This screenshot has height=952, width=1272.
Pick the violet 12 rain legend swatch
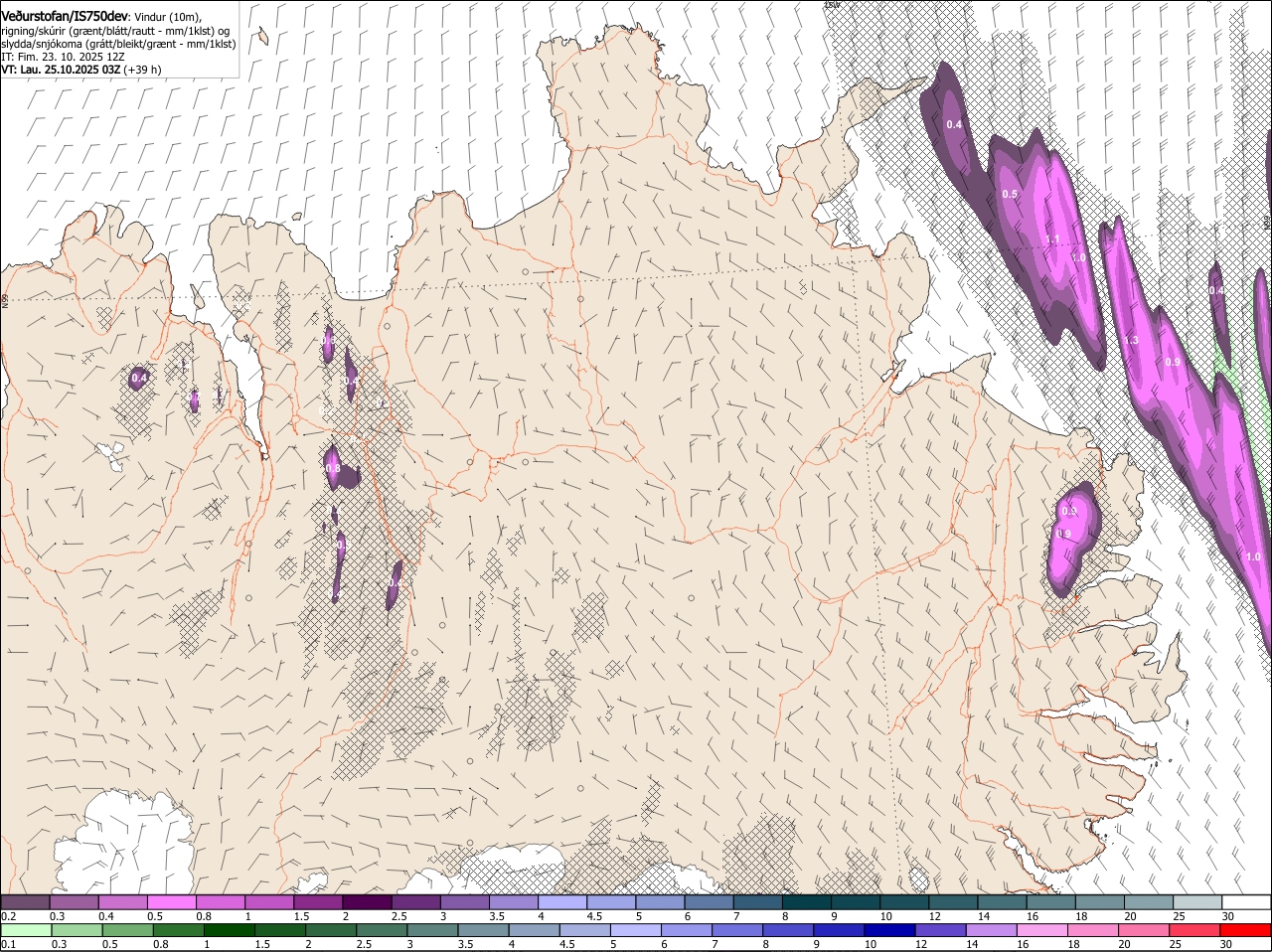(x=939, y=930)
